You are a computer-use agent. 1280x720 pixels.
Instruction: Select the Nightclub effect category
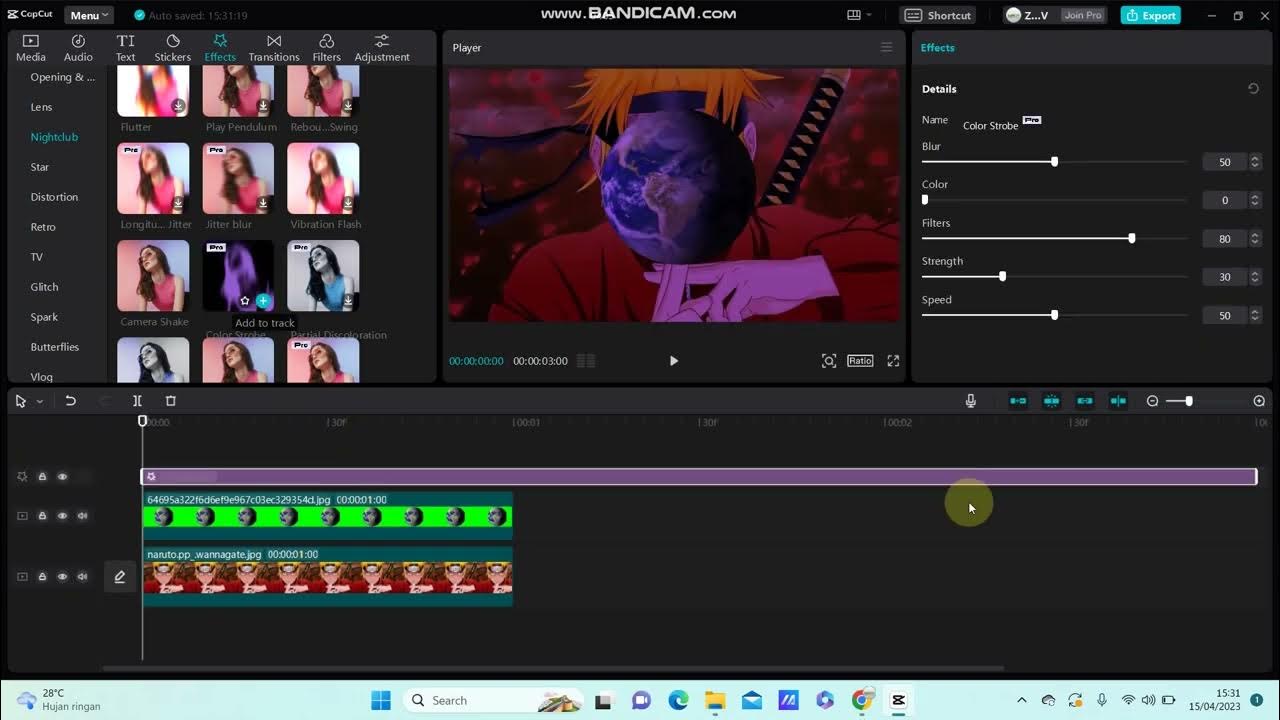click(54, 137)
